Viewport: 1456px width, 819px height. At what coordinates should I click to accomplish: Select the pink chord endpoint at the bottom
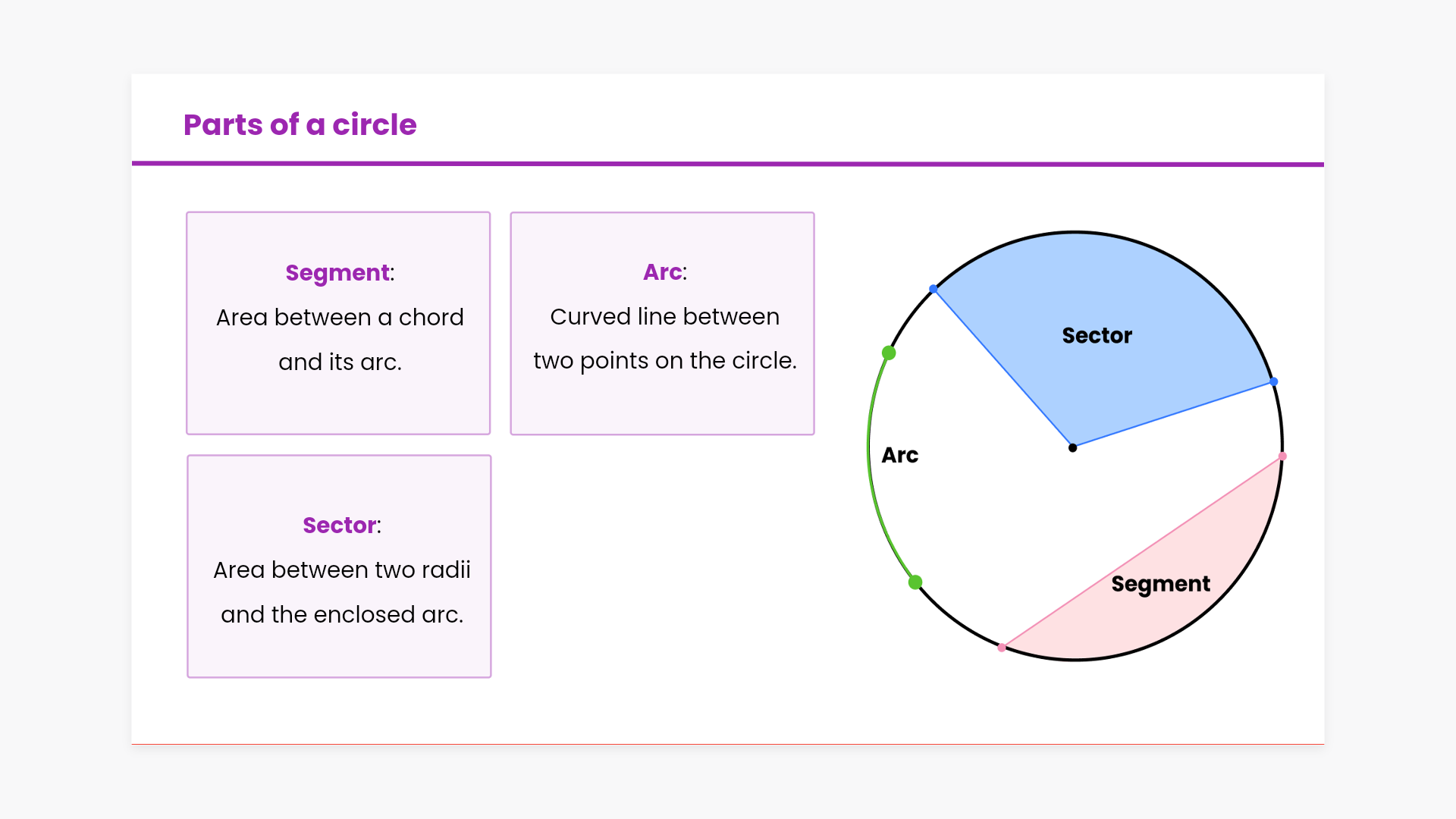(x=1002, y=648)
